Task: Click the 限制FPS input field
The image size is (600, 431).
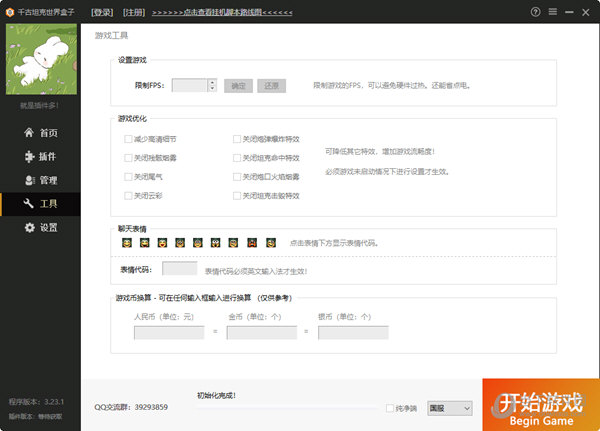Action: click(x=190, y=86)
